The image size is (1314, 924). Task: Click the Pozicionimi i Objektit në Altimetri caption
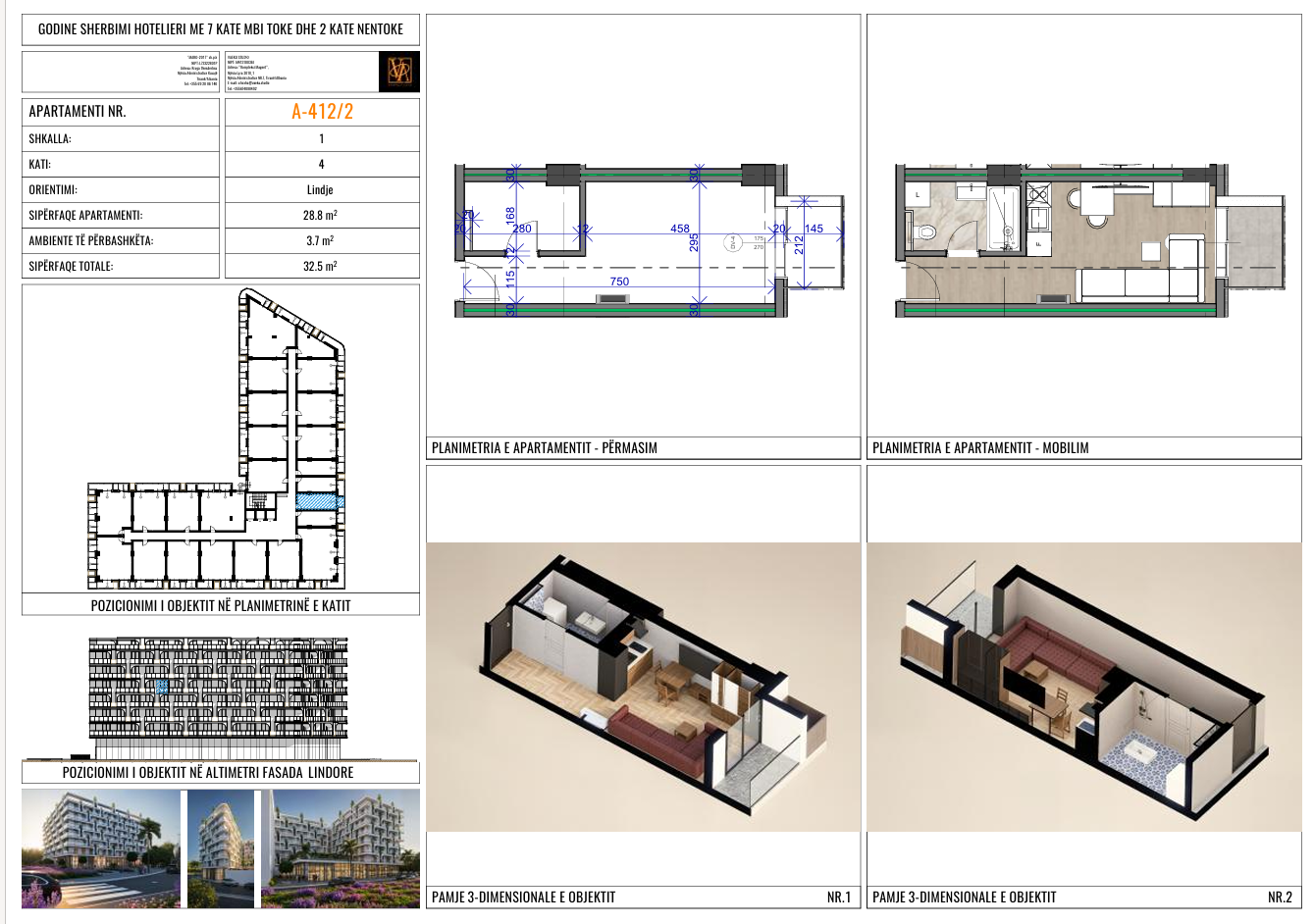208,773
